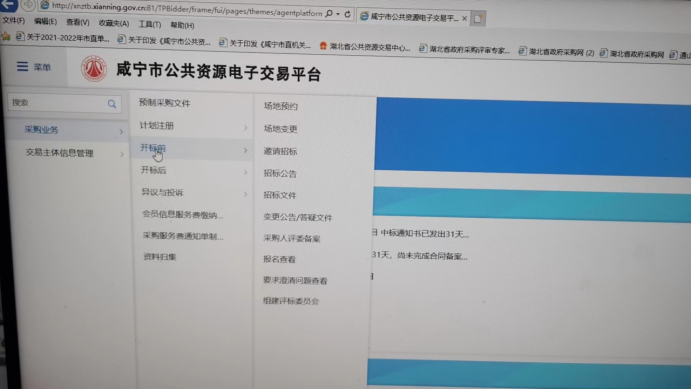The image size is (692, 389).
Task: Click the search magnifier icon in sidebar
Action: tap(112, 104)
